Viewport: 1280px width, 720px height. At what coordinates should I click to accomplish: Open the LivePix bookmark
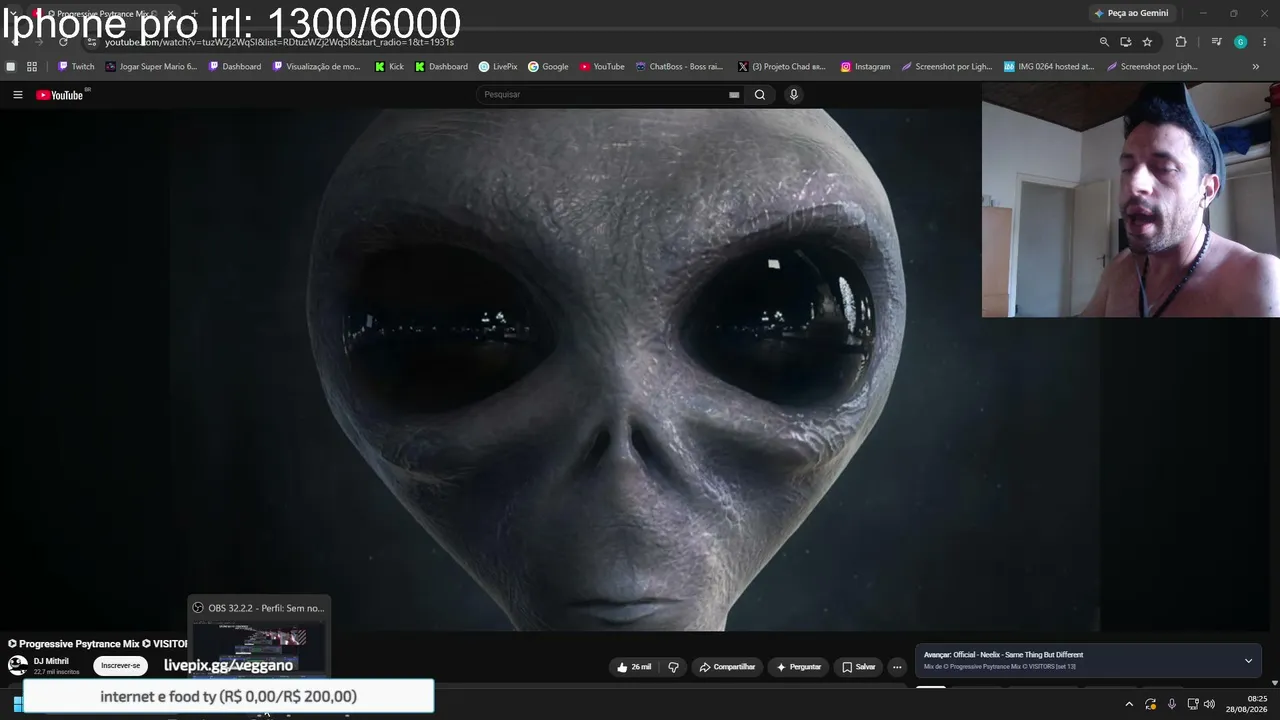click(x=498, y=67)
